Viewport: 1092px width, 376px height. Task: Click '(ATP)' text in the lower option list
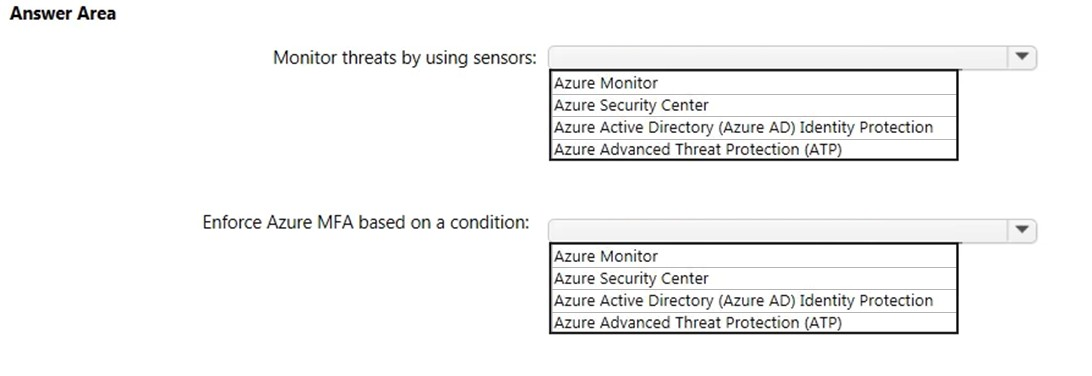point(822,323)
